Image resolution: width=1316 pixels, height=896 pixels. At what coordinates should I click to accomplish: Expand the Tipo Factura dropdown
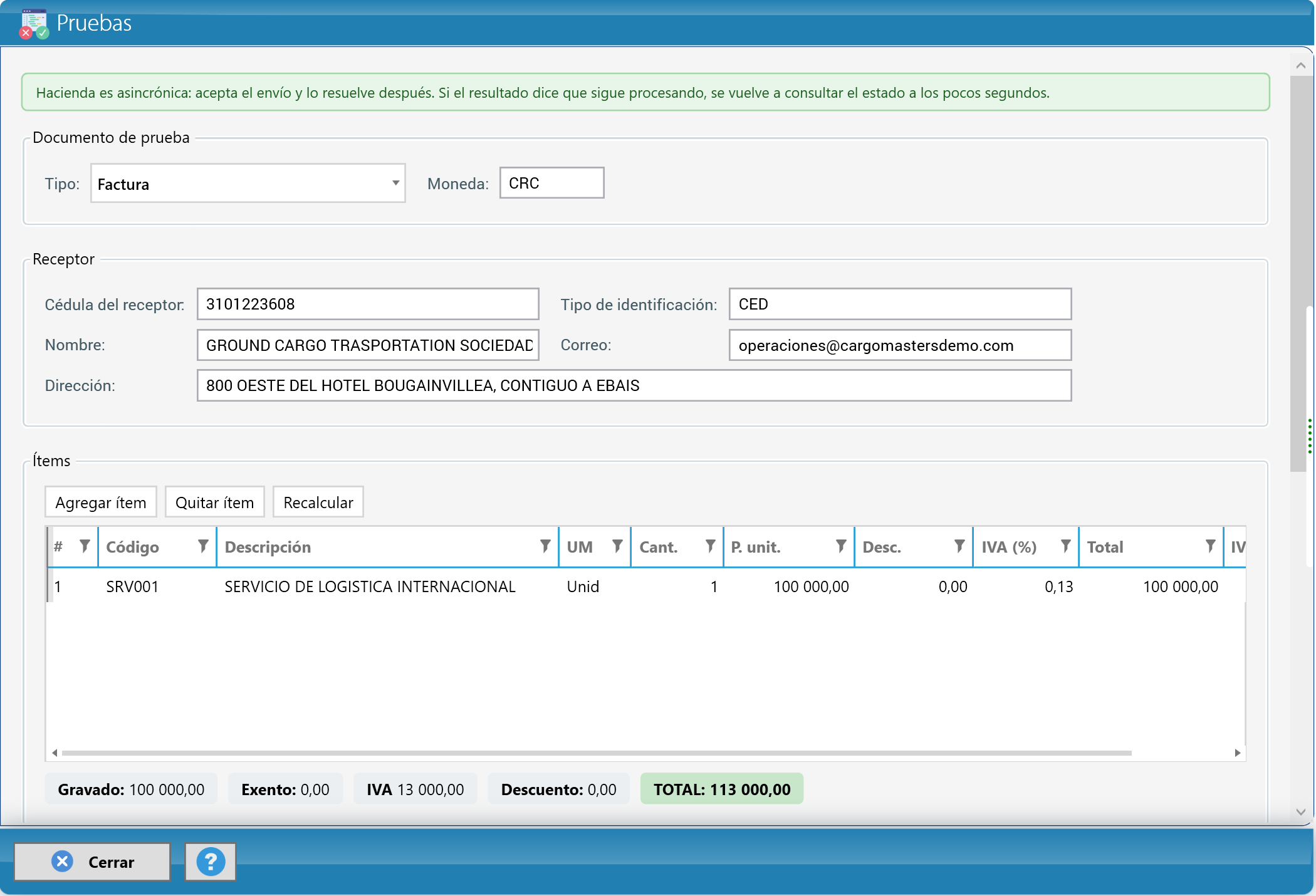tap(395, 183)
